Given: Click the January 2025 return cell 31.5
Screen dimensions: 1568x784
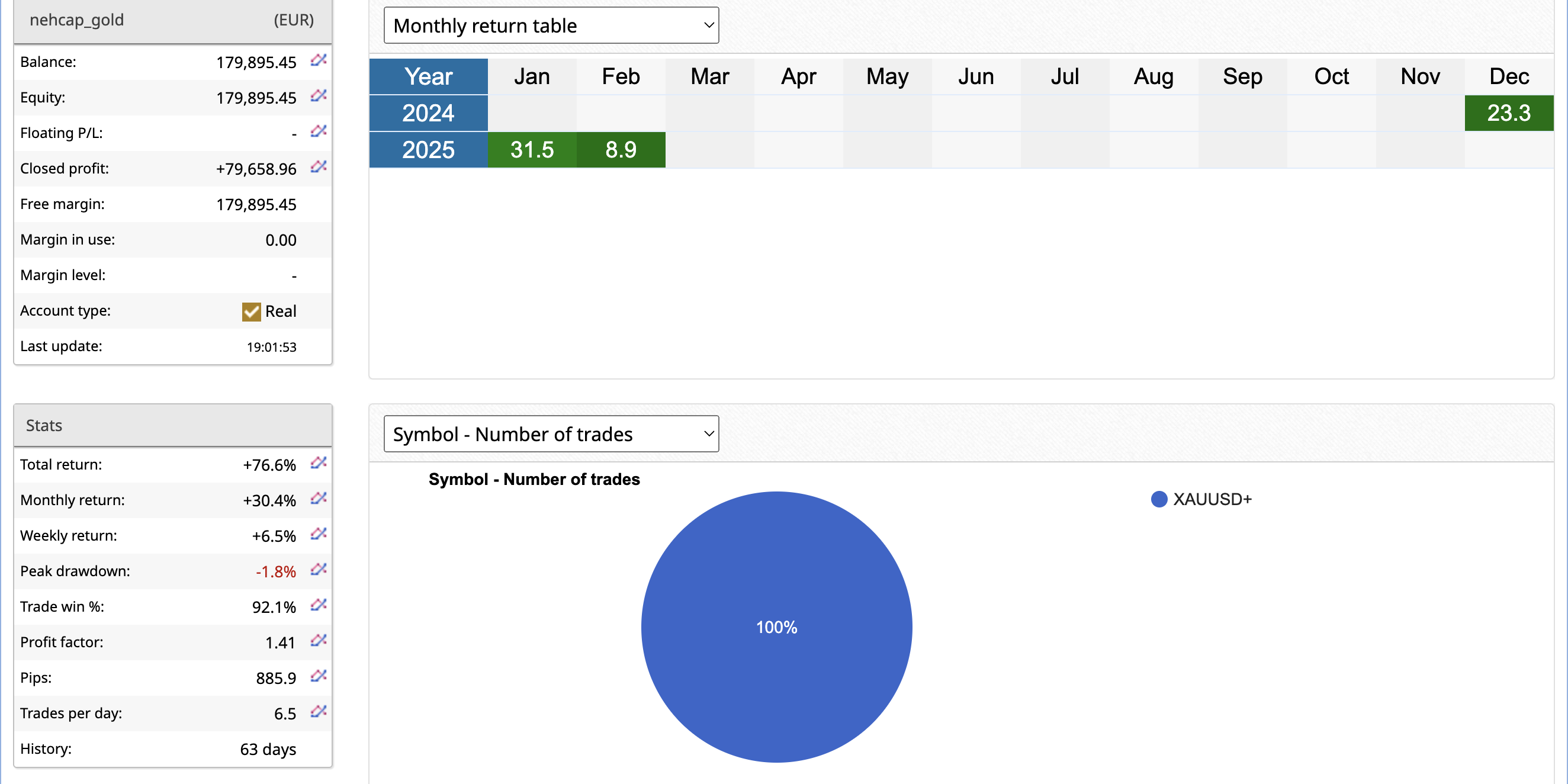Looking at the screenshot, I should [x=531, y=150].
